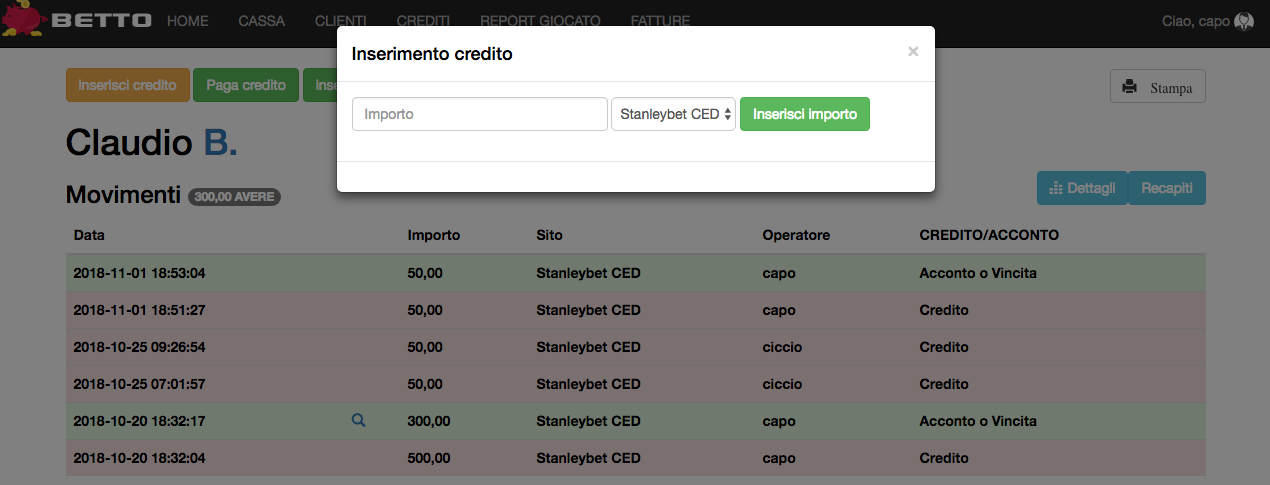Viewport: 1270px width, 485px height.
Task: Open the REPORT GIOCATO menu item
Action: (541, 21)
